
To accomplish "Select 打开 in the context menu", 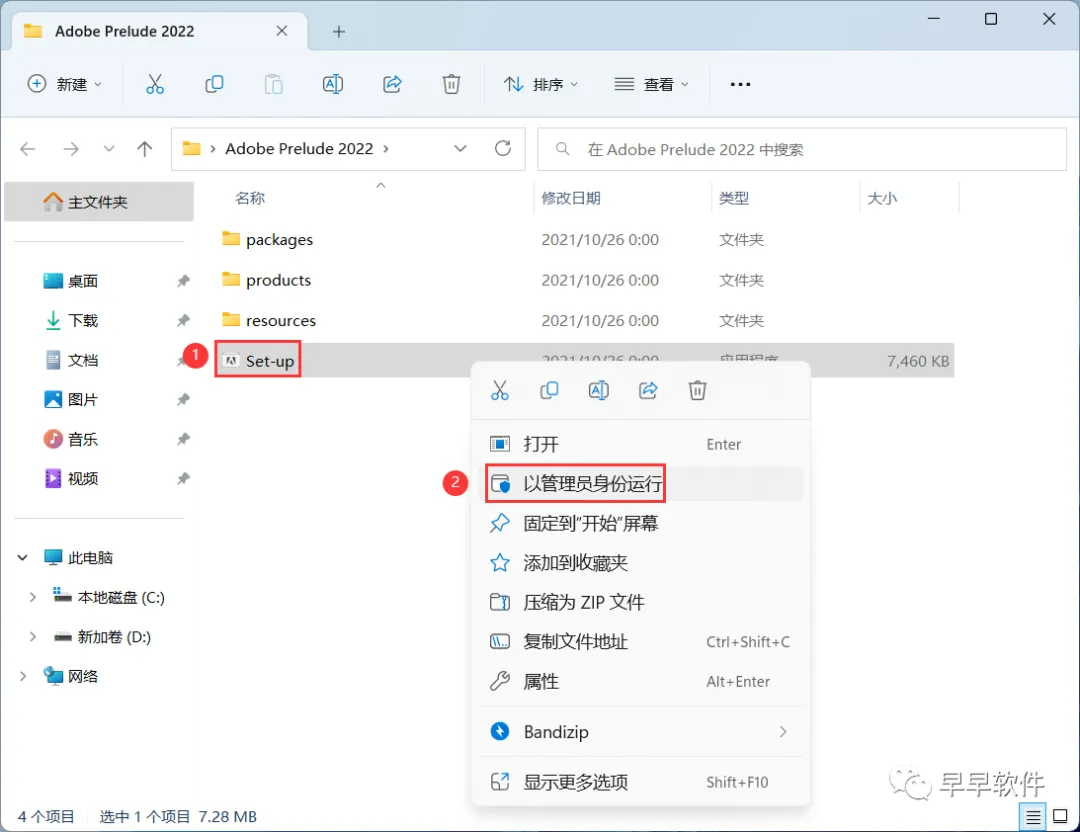I will [x=641, y=444].
